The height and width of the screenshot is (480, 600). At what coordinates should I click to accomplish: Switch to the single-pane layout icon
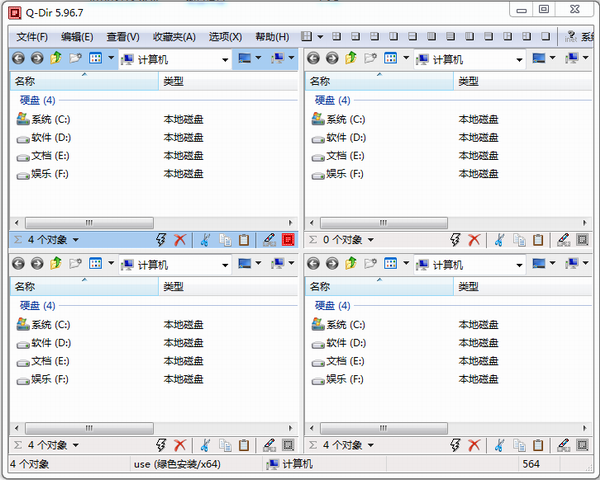(545, 36)
